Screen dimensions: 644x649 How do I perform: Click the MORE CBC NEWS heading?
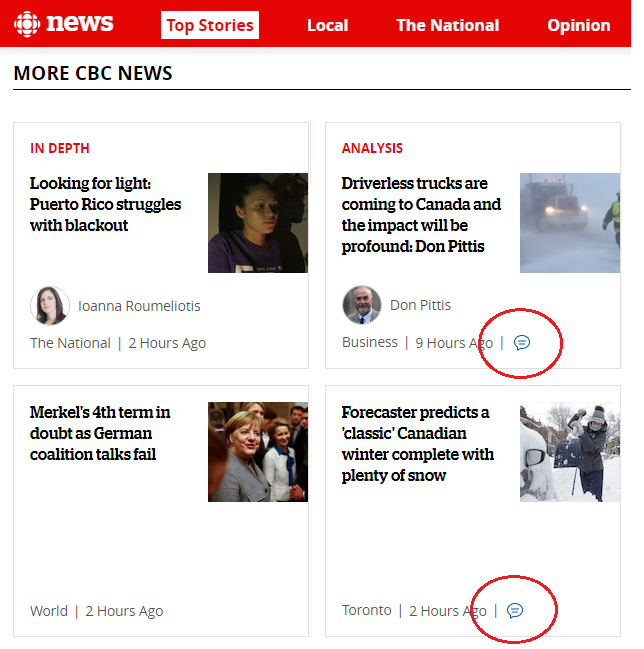click(x=93, y=73)
